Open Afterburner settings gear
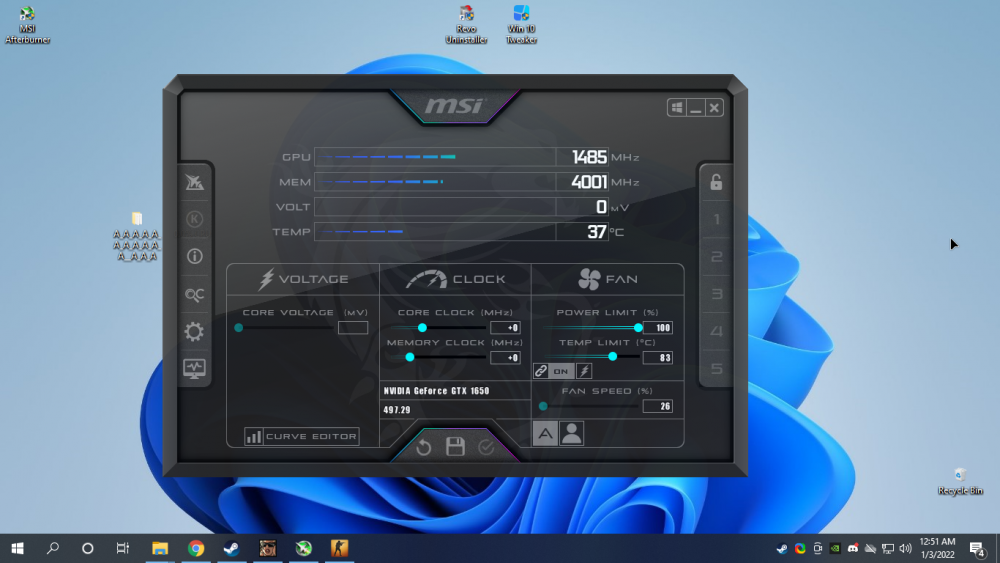Image resolution: width=1000 pixels, height=563 pixels. pyautogui.click(x=195, y=332)
